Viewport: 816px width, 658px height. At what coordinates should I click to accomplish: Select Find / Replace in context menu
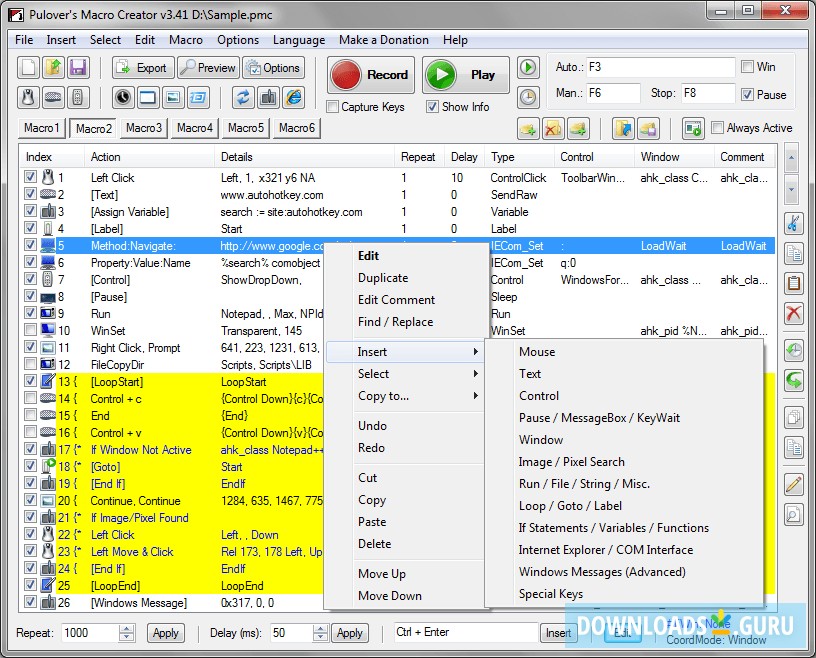click(x=396, y=322)
